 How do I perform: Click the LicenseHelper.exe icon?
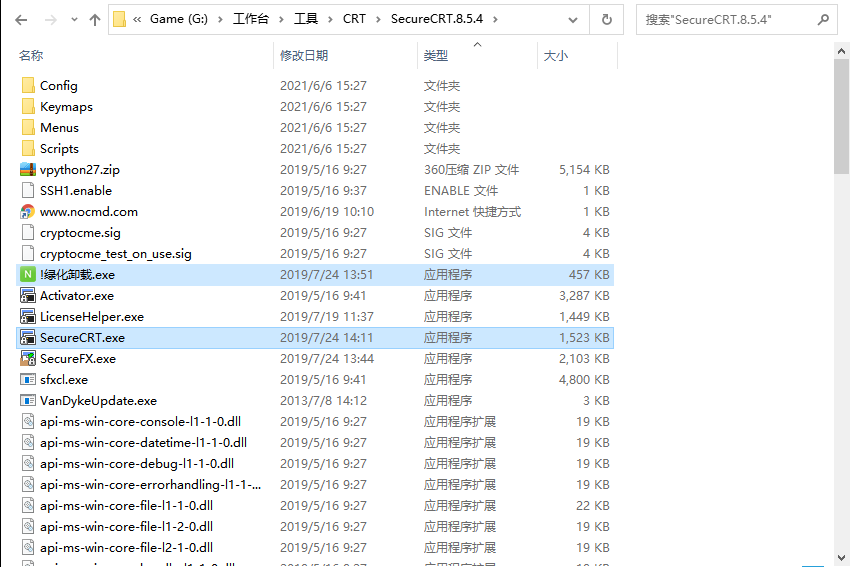pos(28,317)
